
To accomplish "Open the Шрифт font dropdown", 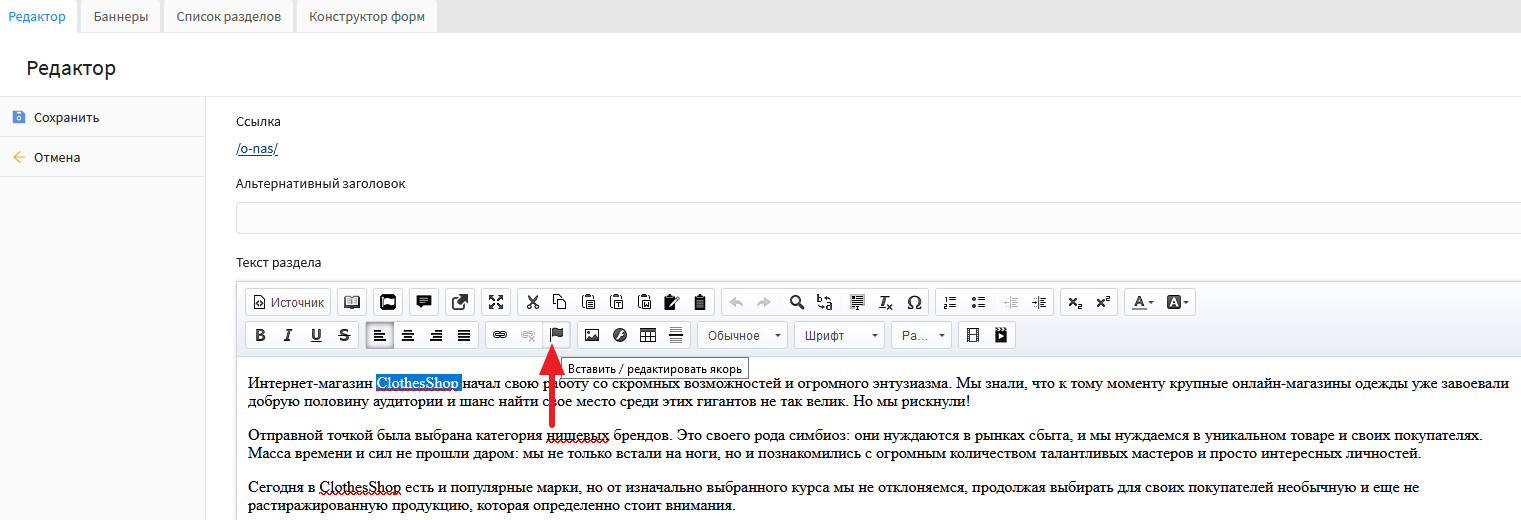I will coord(839,335).
